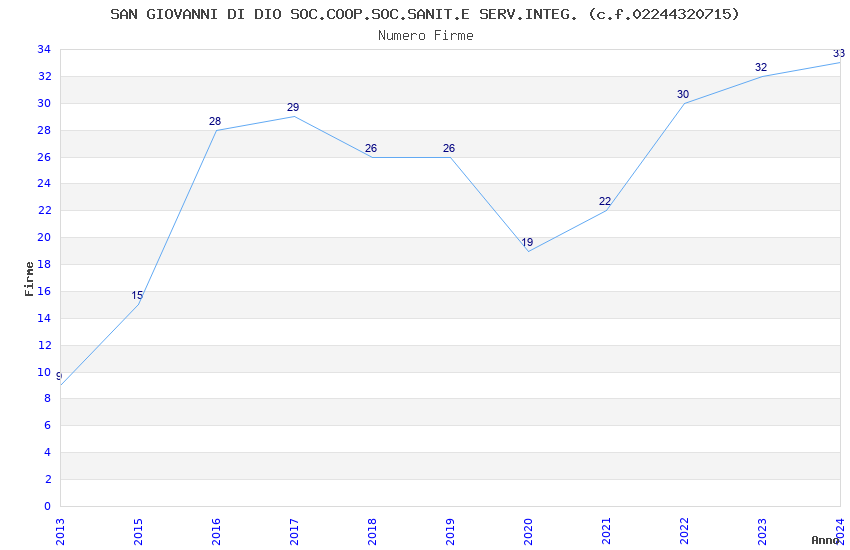Click the x-axis year 2015
The image size is (850, 550).
coord(138,532)
